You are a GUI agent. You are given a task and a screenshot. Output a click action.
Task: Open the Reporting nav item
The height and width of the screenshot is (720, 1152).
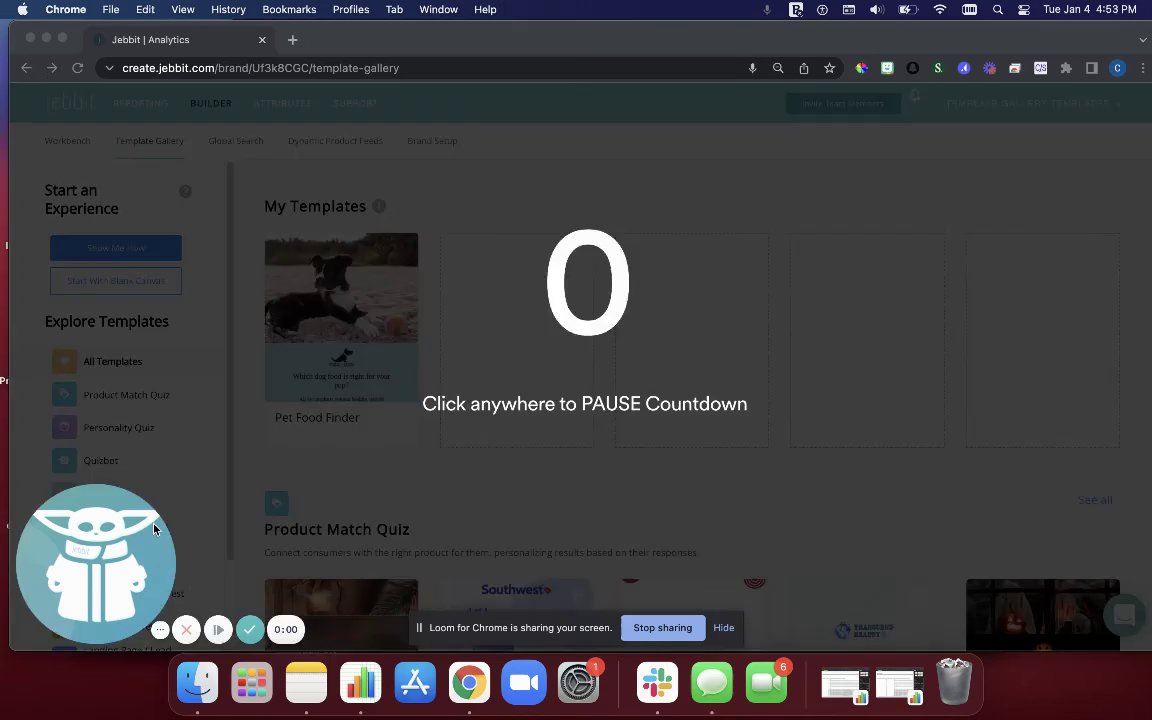click(x=140, y=104)
